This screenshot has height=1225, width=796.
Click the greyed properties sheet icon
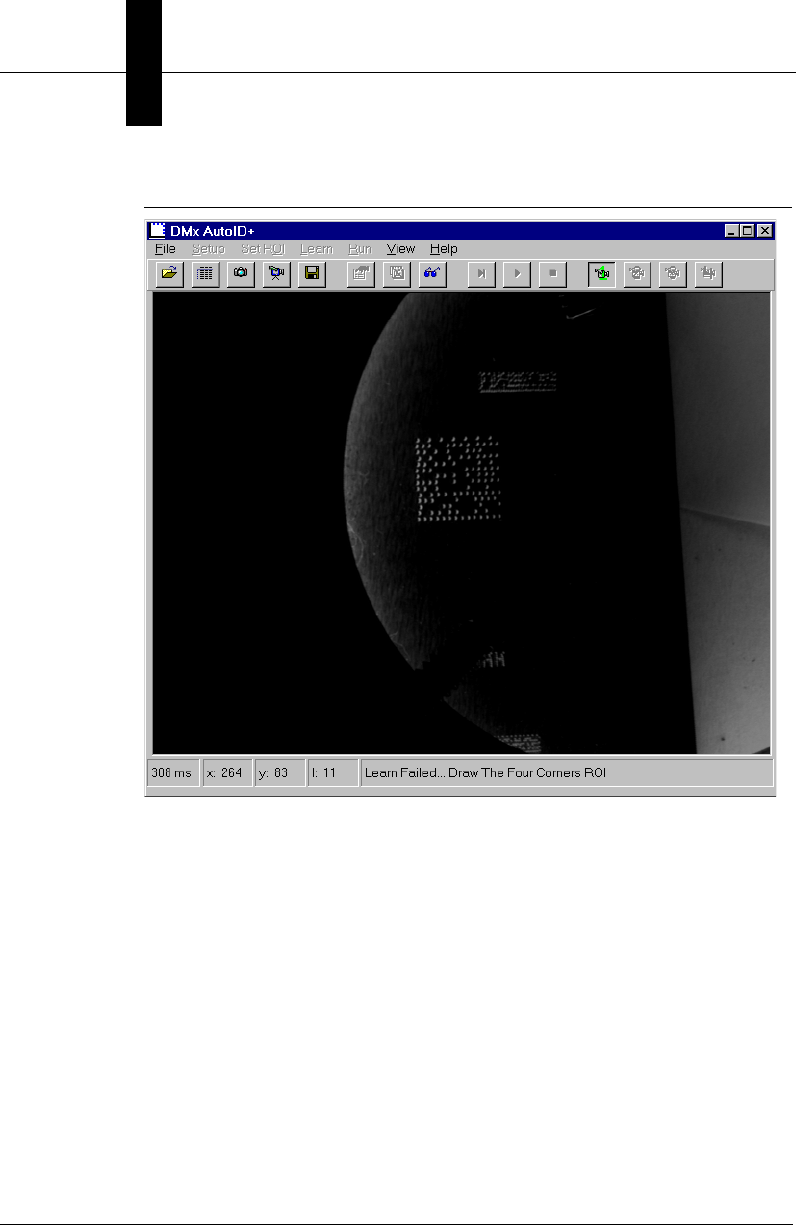click(361, 274)
